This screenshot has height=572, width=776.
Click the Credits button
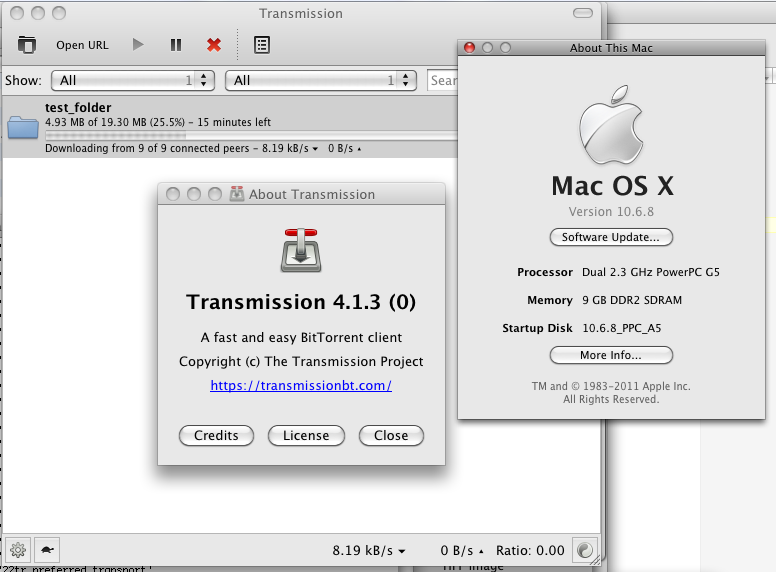[x=216, y=435]
